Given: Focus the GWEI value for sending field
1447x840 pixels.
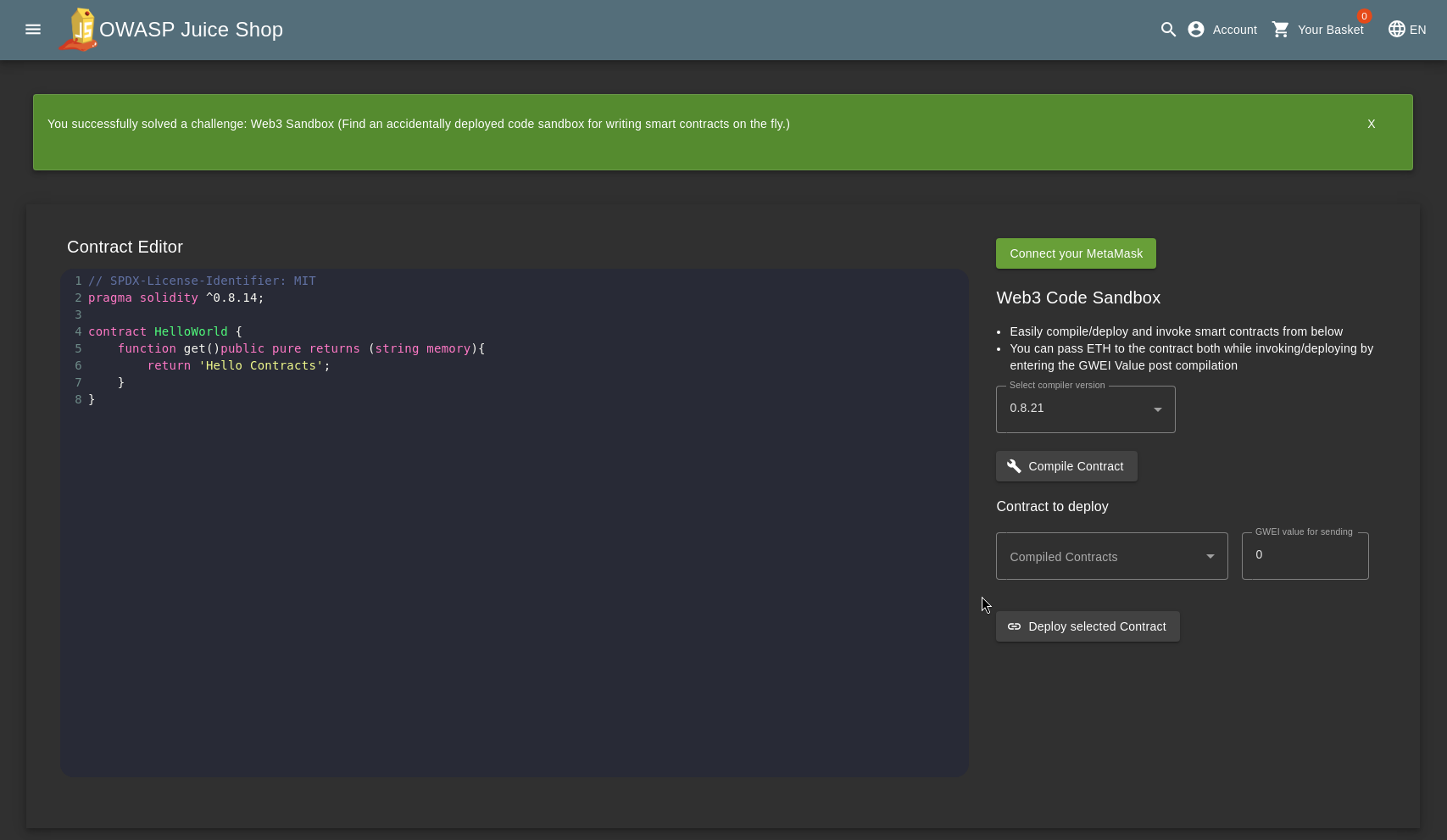Looking at the screenshot, I should pos(1305,555).
